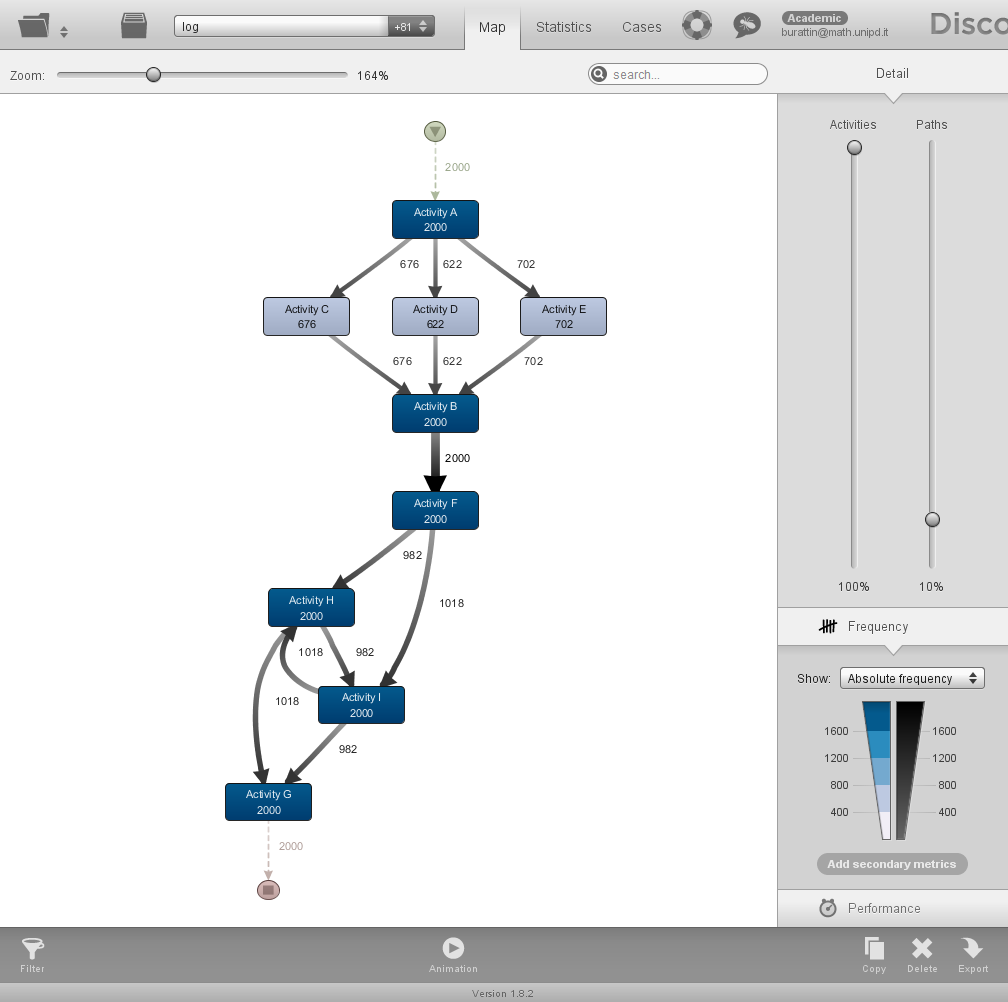Select the Activity B node

(x=435, y=413)
